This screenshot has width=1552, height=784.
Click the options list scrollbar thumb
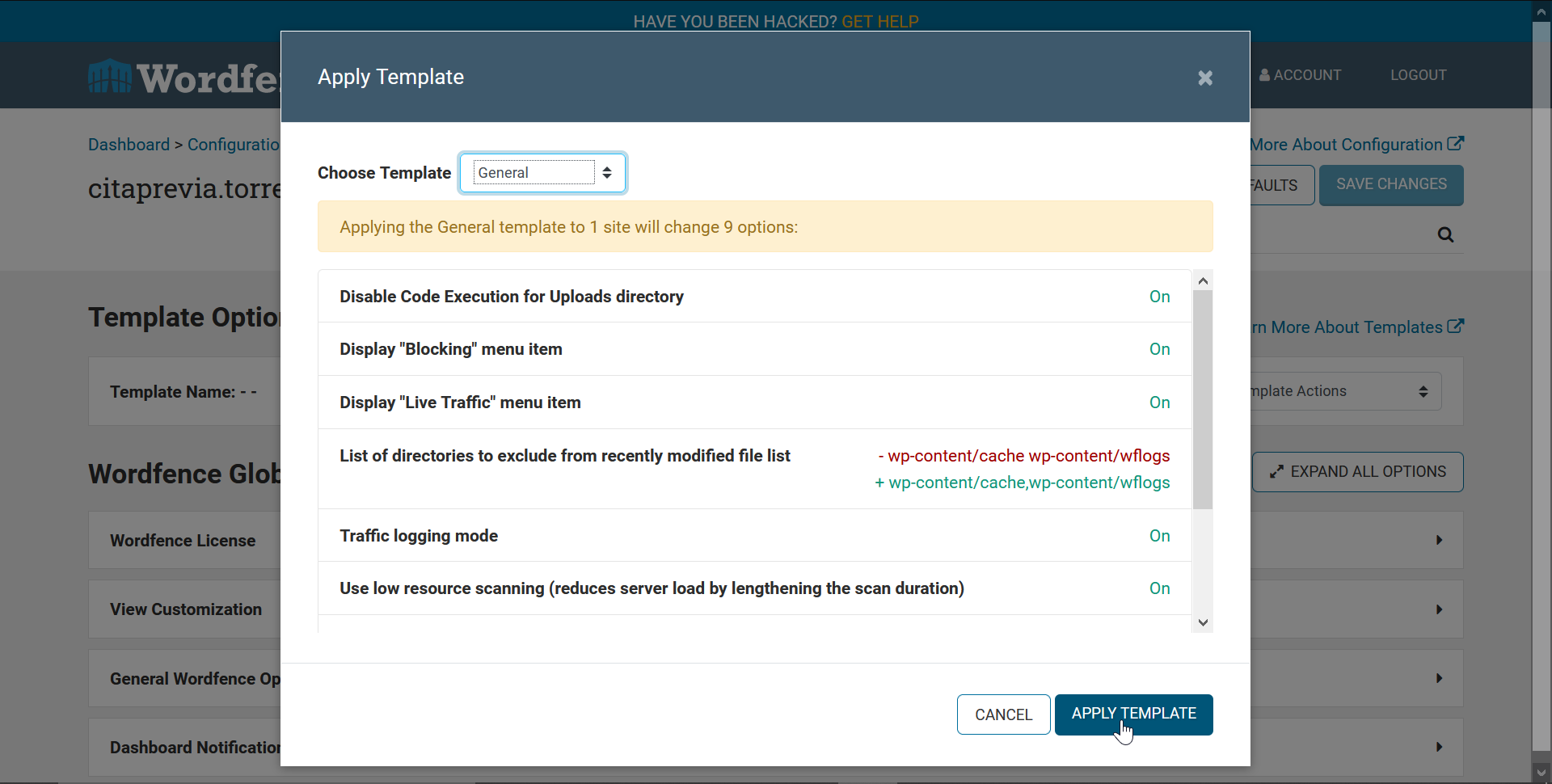(1203, 399)
